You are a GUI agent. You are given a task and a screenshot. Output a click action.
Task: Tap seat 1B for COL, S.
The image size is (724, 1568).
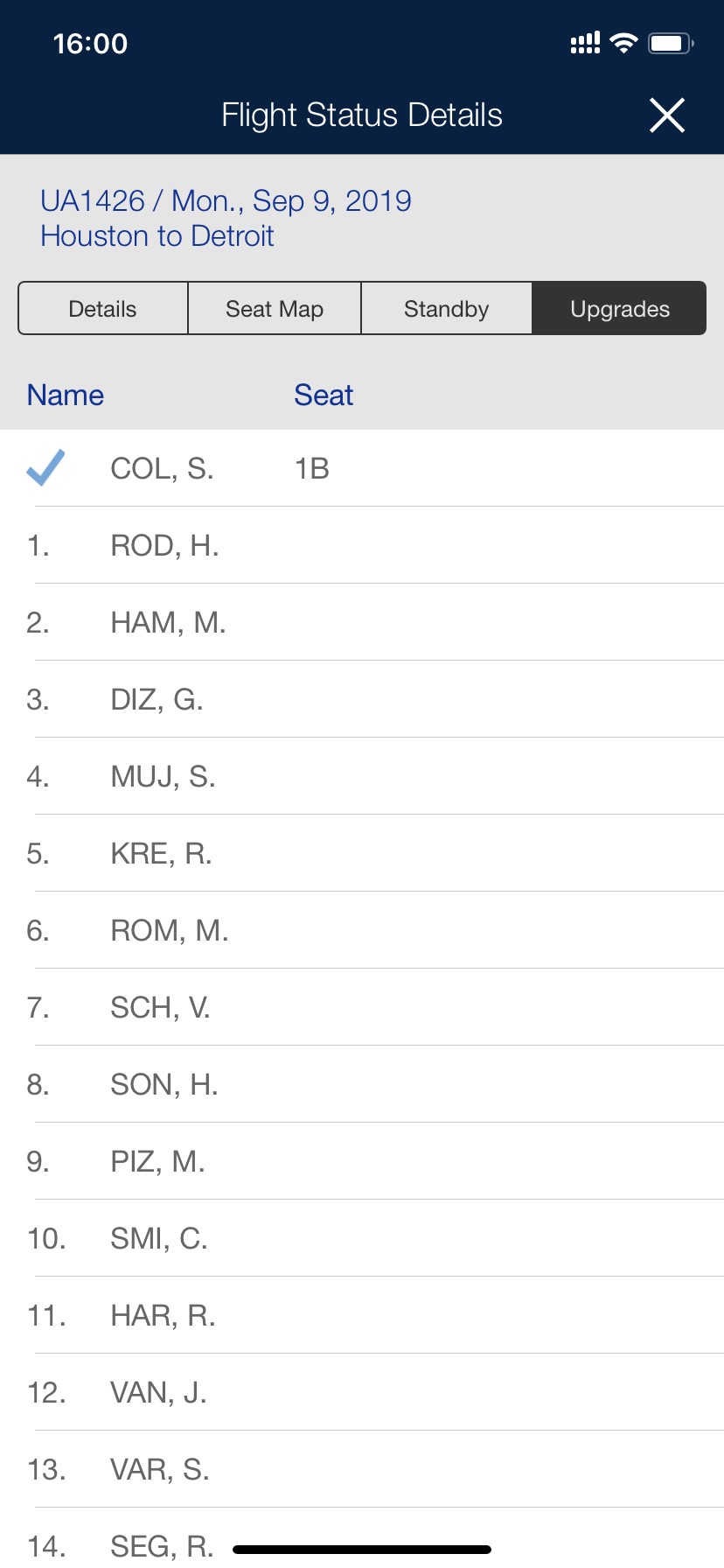coord(312,469)
